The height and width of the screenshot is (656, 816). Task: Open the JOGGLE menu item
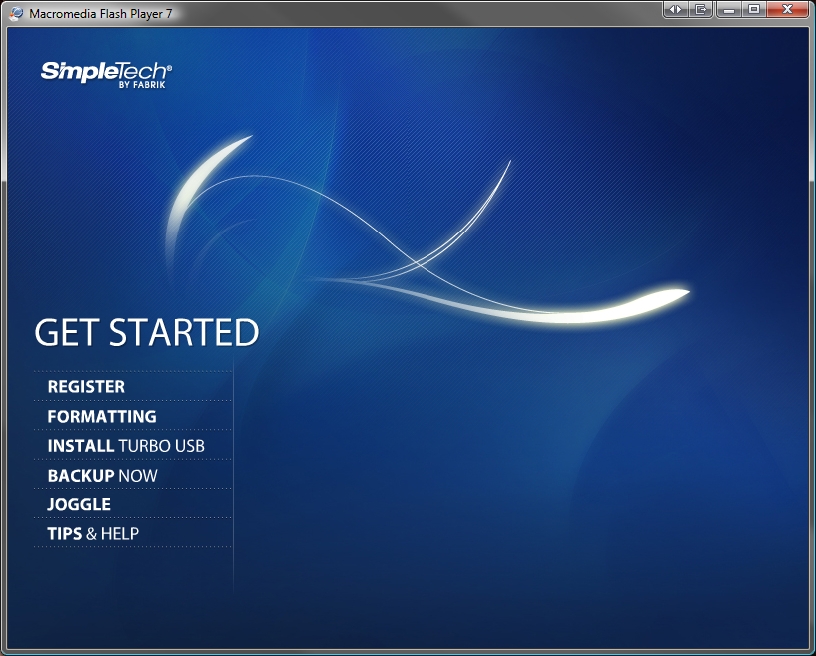click(x=79, y=504)
